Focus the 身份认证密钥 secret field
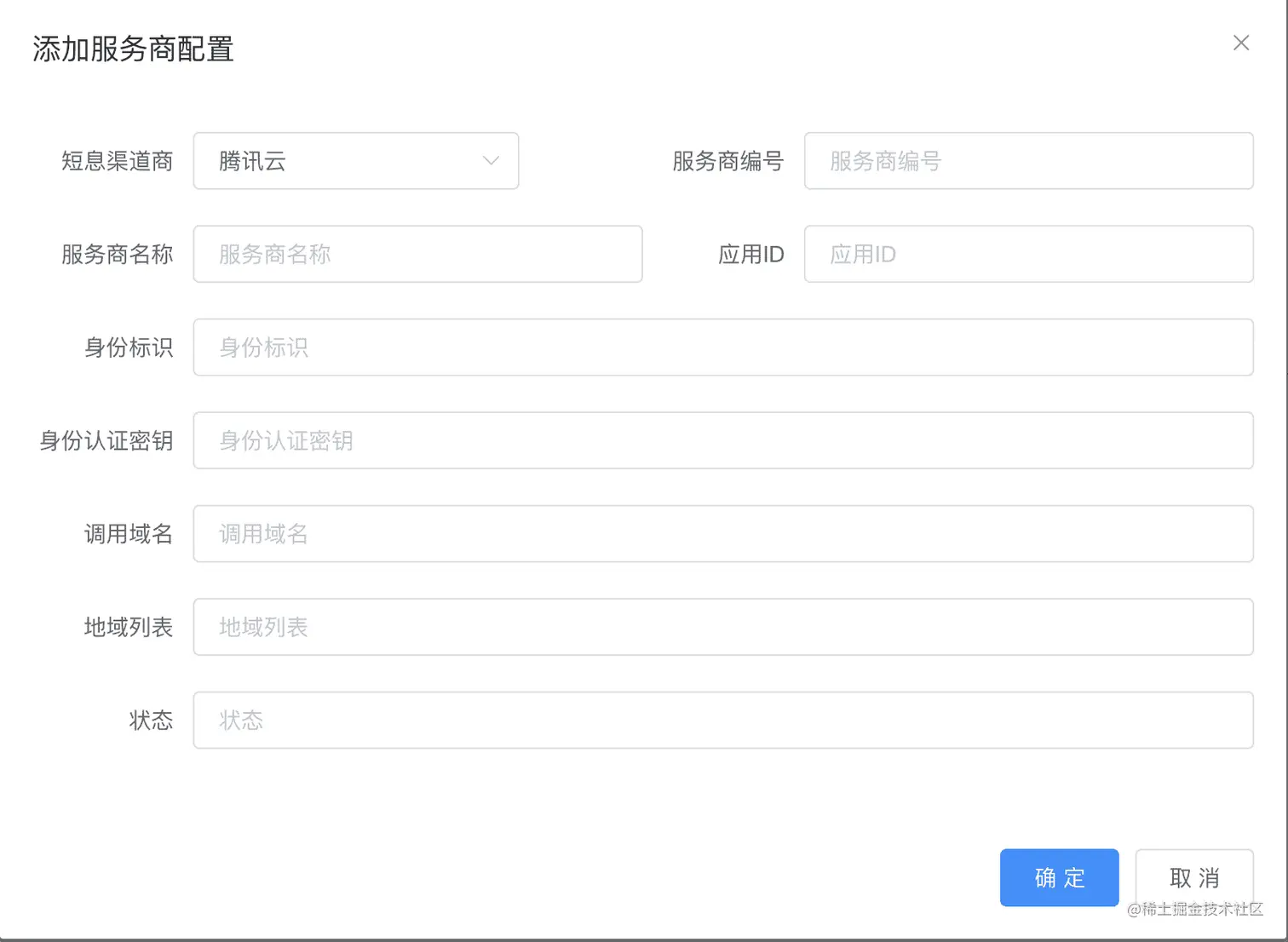 pyautogui.click(x=723, y=440)
